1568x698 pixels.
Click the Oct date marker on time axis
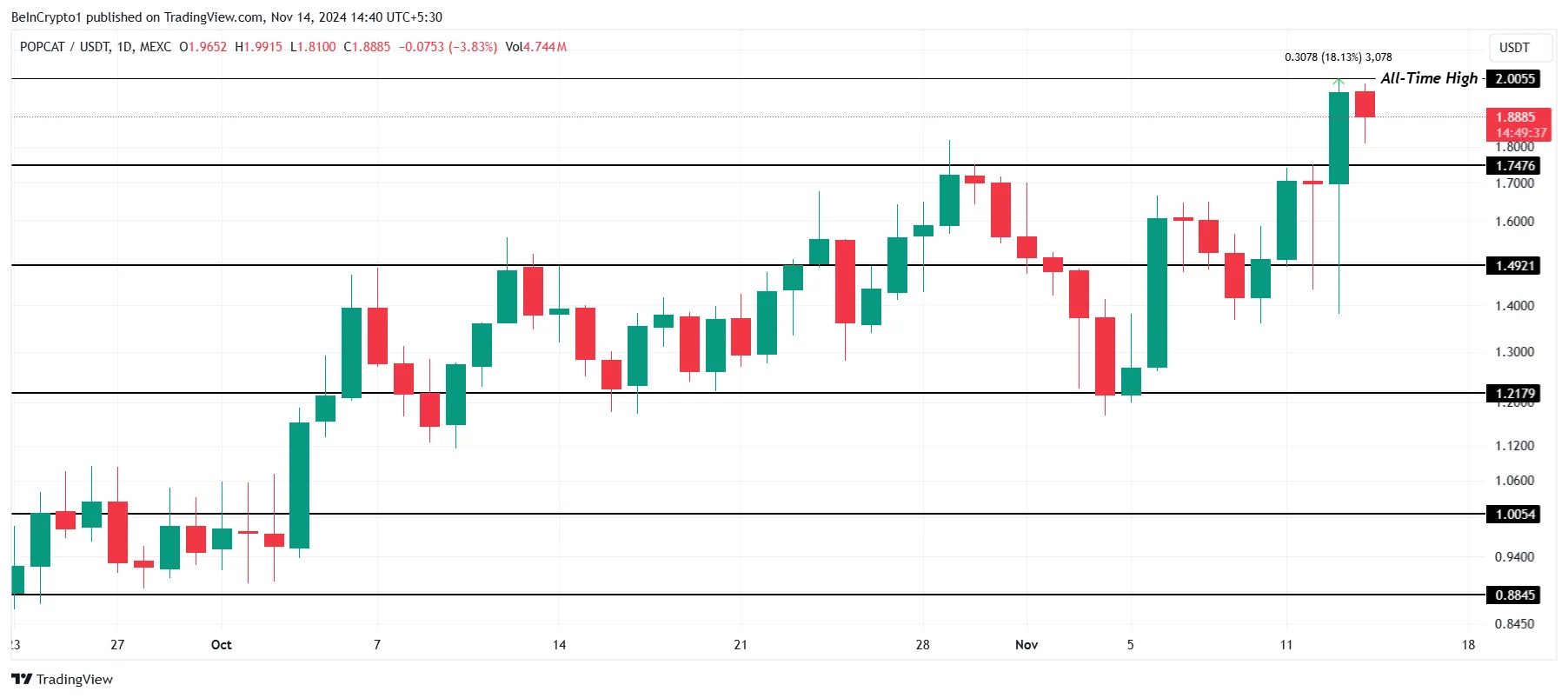(x=222, y=644)
